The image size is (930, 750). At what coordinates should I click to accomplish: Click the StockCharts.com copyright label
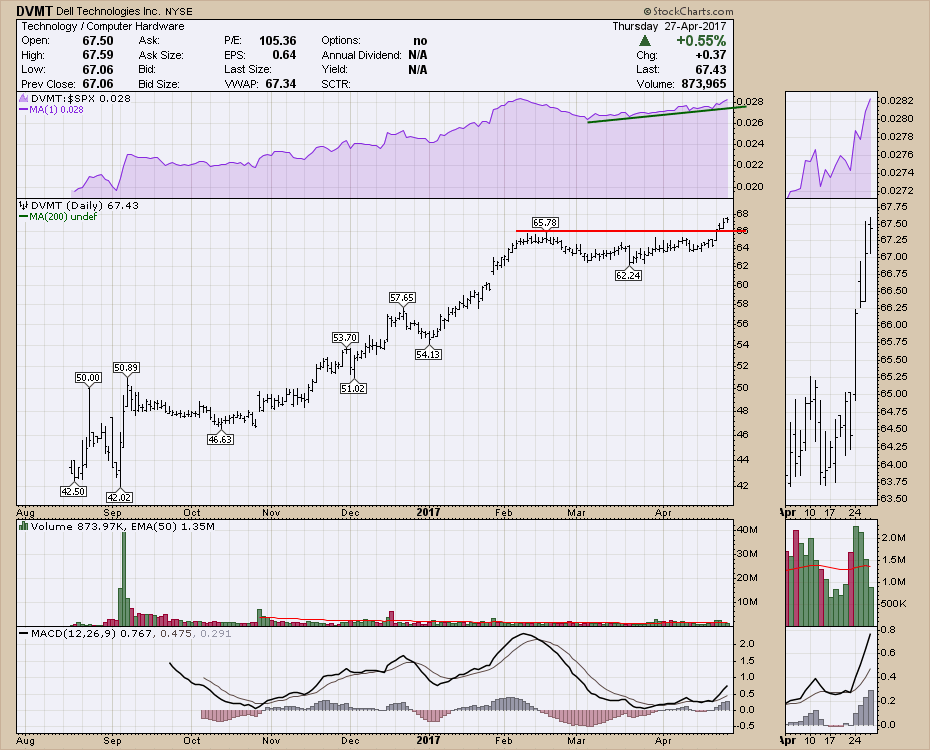[689, 11]
